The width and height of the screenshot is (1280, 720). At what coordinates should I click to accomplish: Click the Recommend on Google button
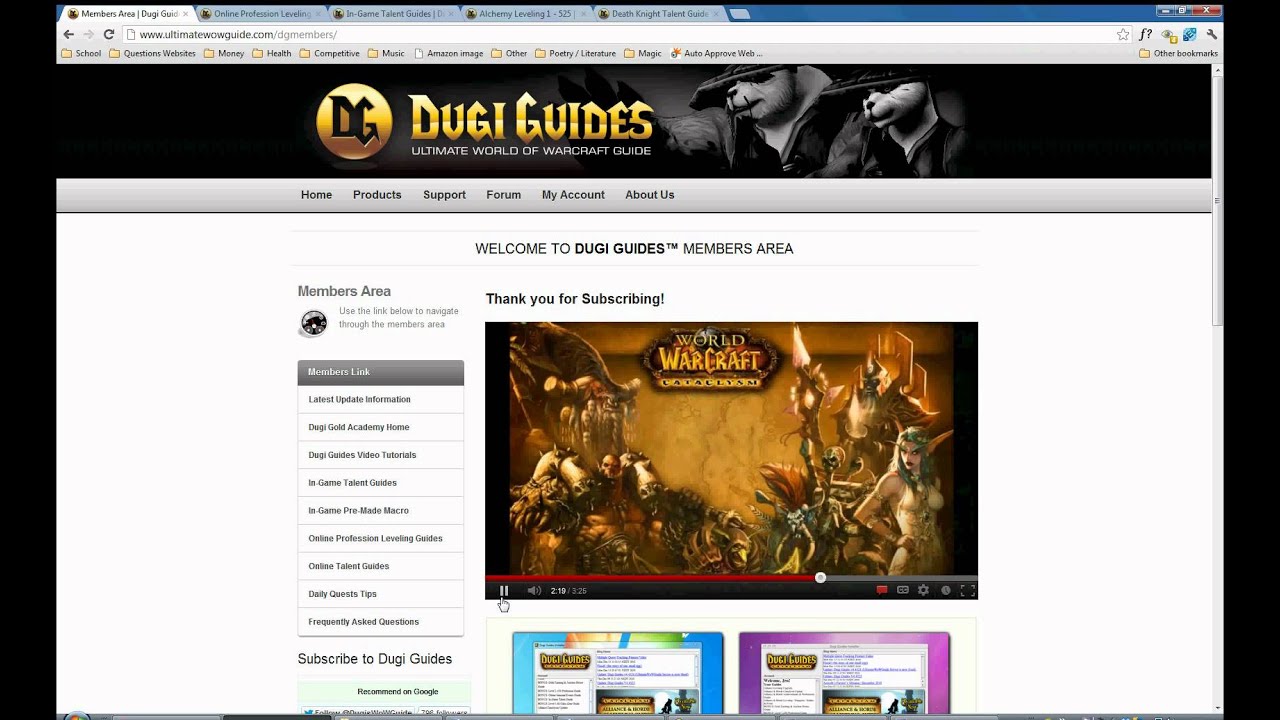point(398,691)
